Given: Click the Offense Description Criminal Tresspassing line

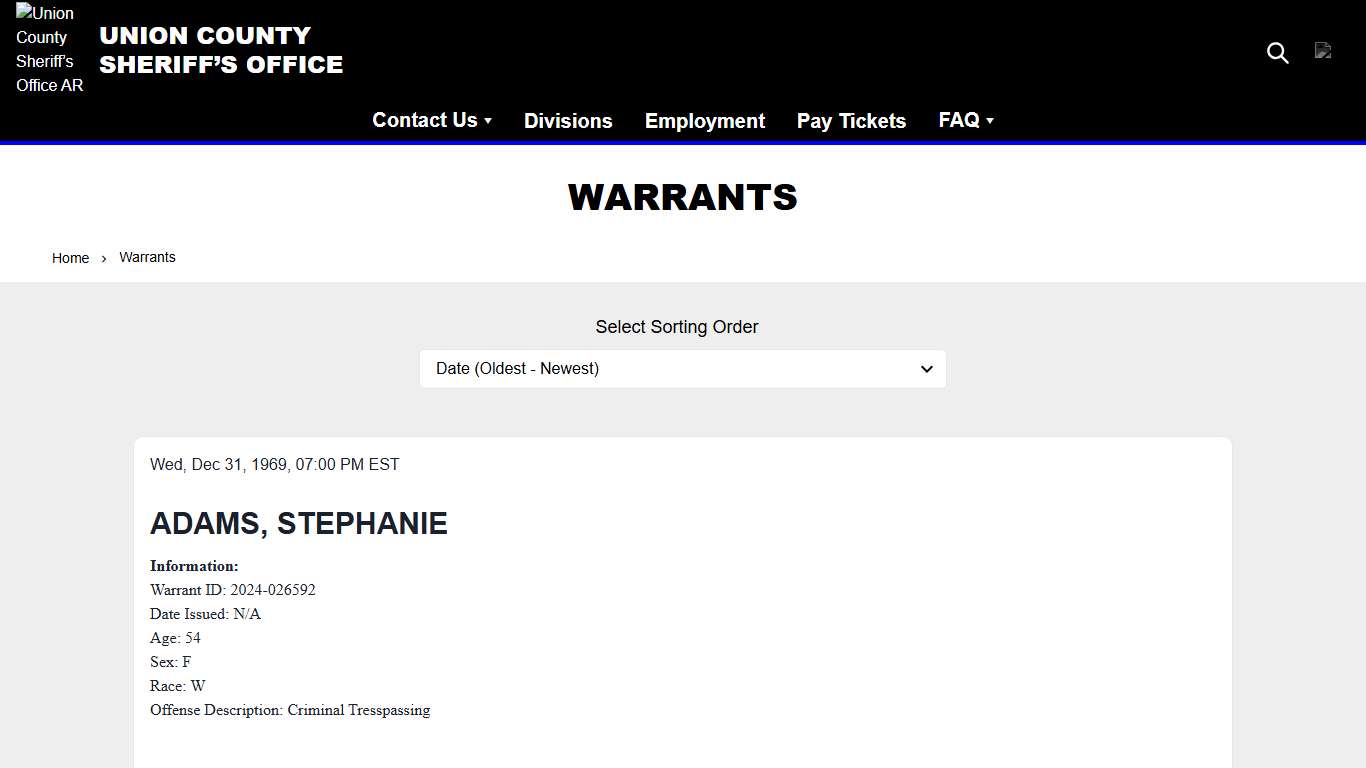Looking at the screenshot, I should pyautogui.click(x=290, y=710).
